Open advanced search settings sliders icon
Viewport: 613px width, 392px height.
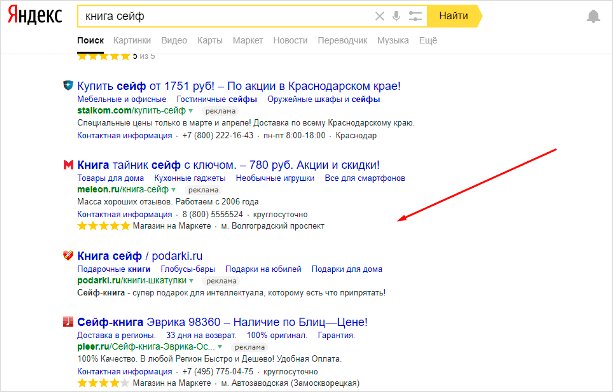click(415, 16)
